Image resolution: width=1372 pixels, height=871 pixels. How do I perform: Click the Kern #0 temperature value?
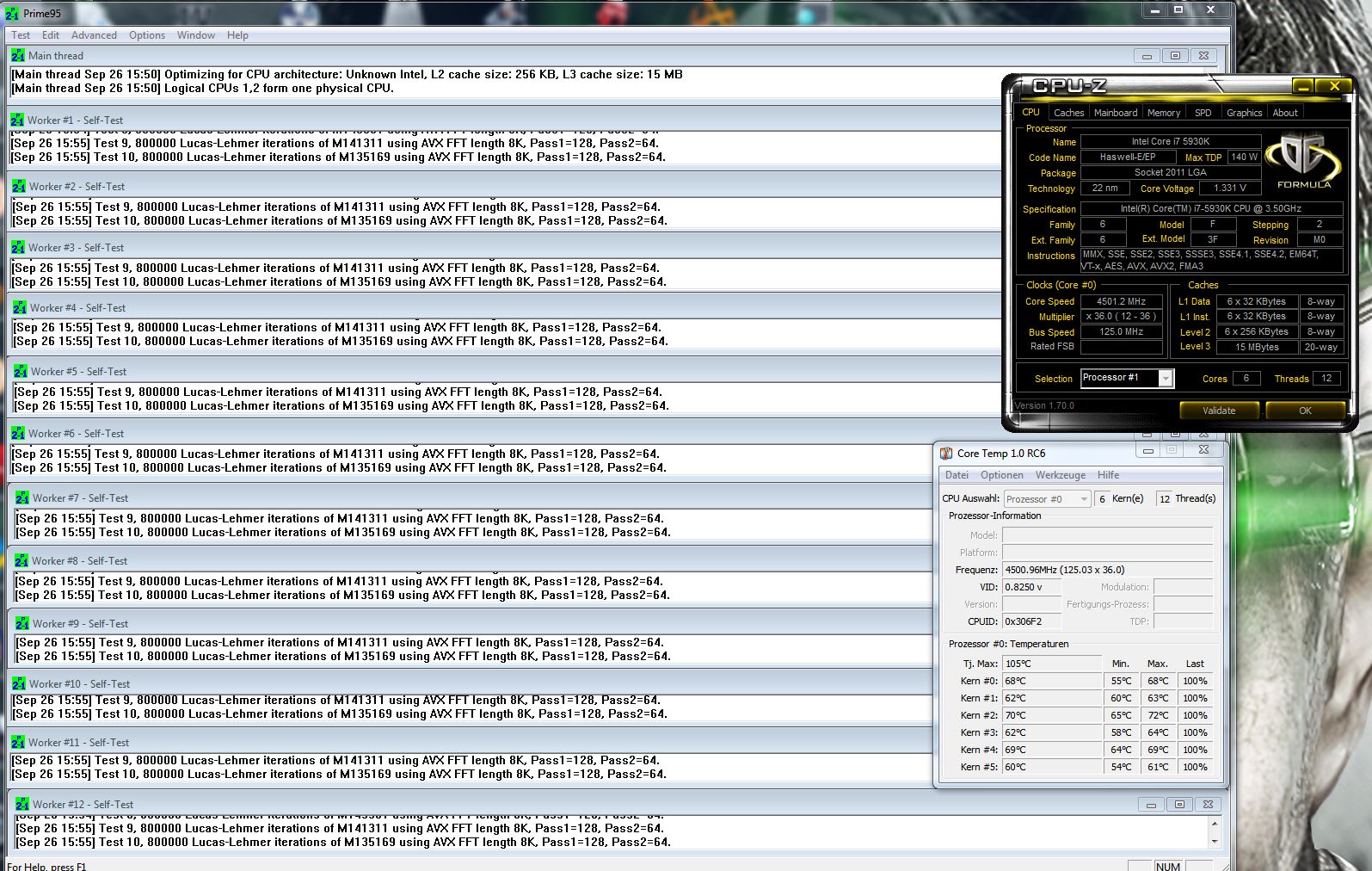(x=1052, y=681)
